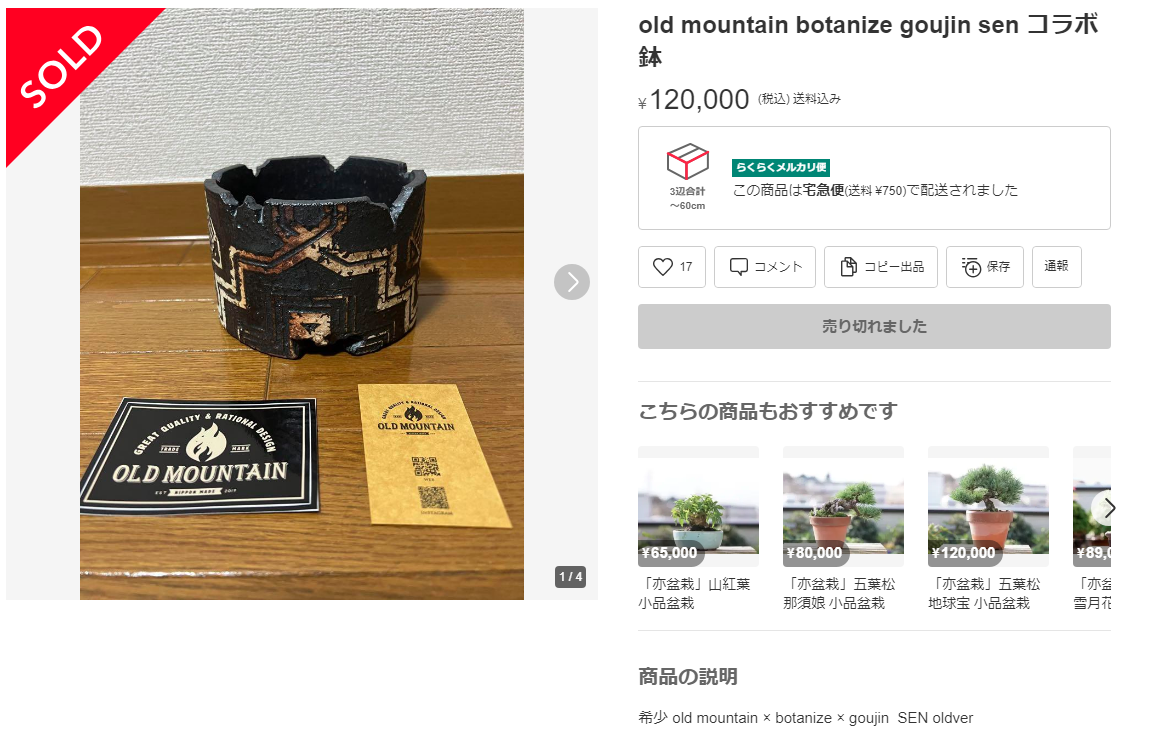Viewport: 1170px width, 729px height.
Task: Click the 「亦盆栽」五葉松 那須娘 title link
Action: pyautogui.click(x=839, y=593)
